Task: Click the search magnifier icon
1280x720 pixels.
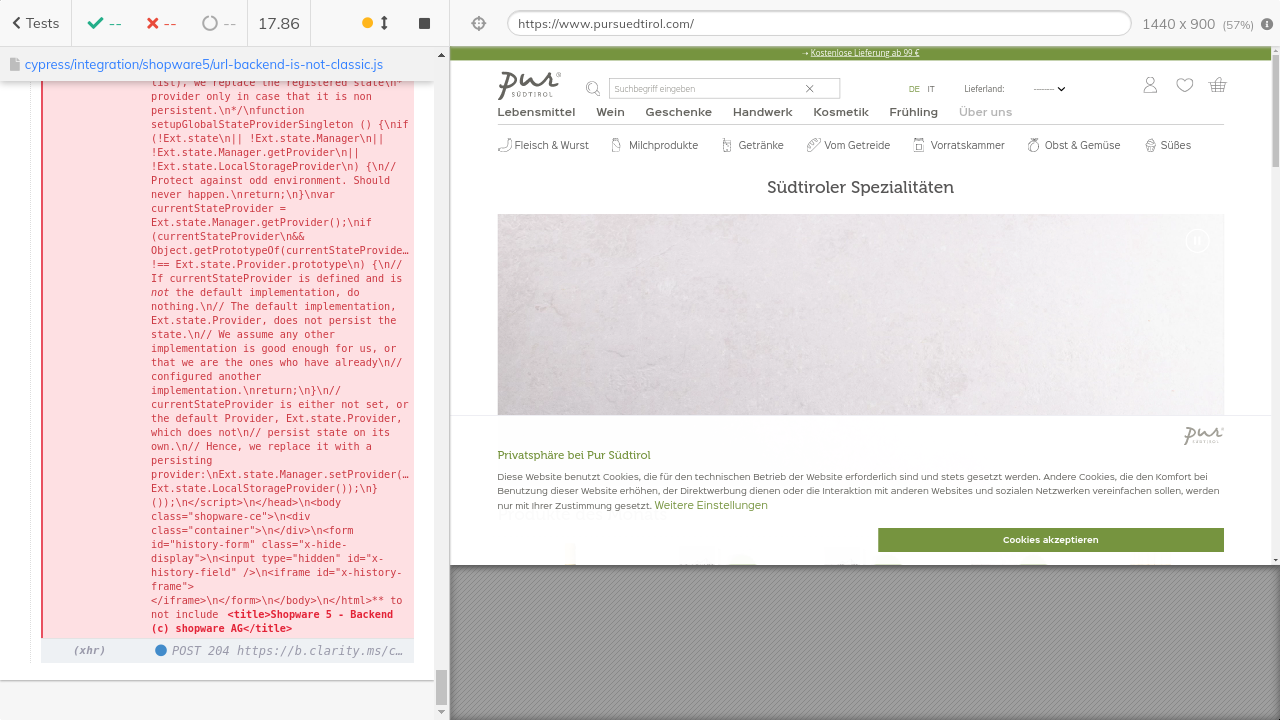Action: [593, 89]
